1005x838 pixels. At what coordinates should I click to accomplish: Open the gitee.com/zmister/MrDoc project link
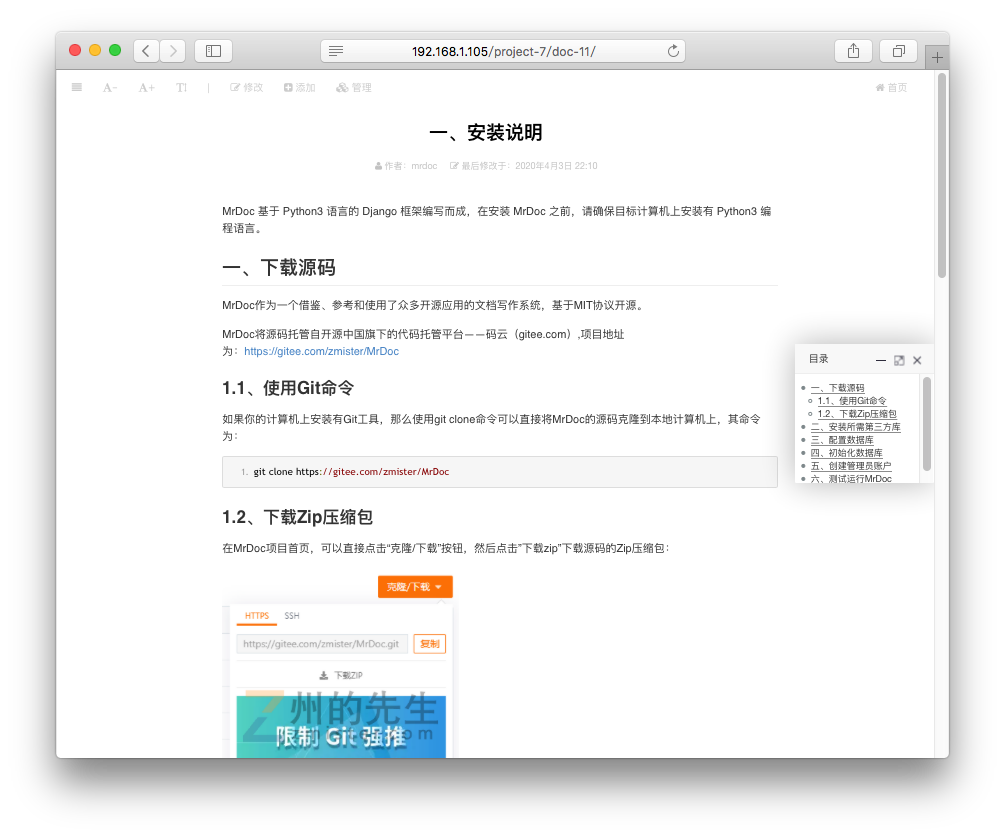321,351
